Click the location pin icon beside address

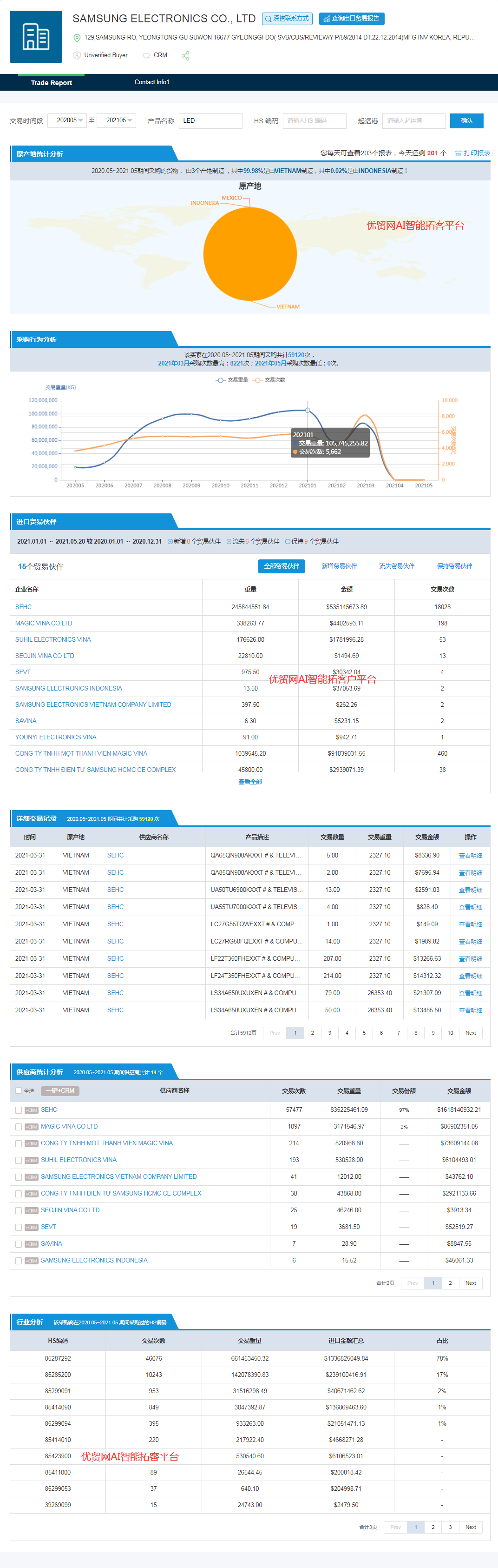[77, 38]
